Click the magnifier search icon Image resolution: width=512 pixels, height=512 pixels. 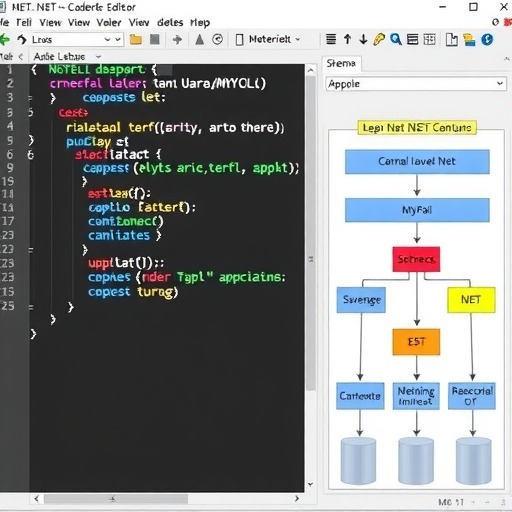point(396,39)
